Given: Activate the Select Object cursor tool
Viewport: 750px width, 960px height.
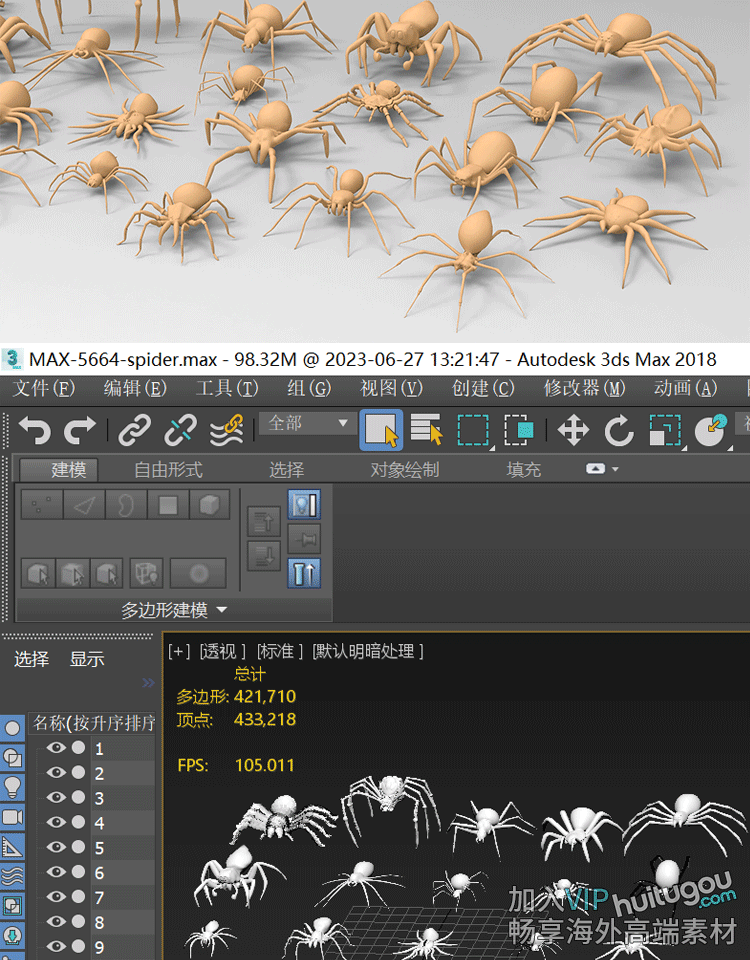Looking at the screenshot, I should [x=381, y=431].
